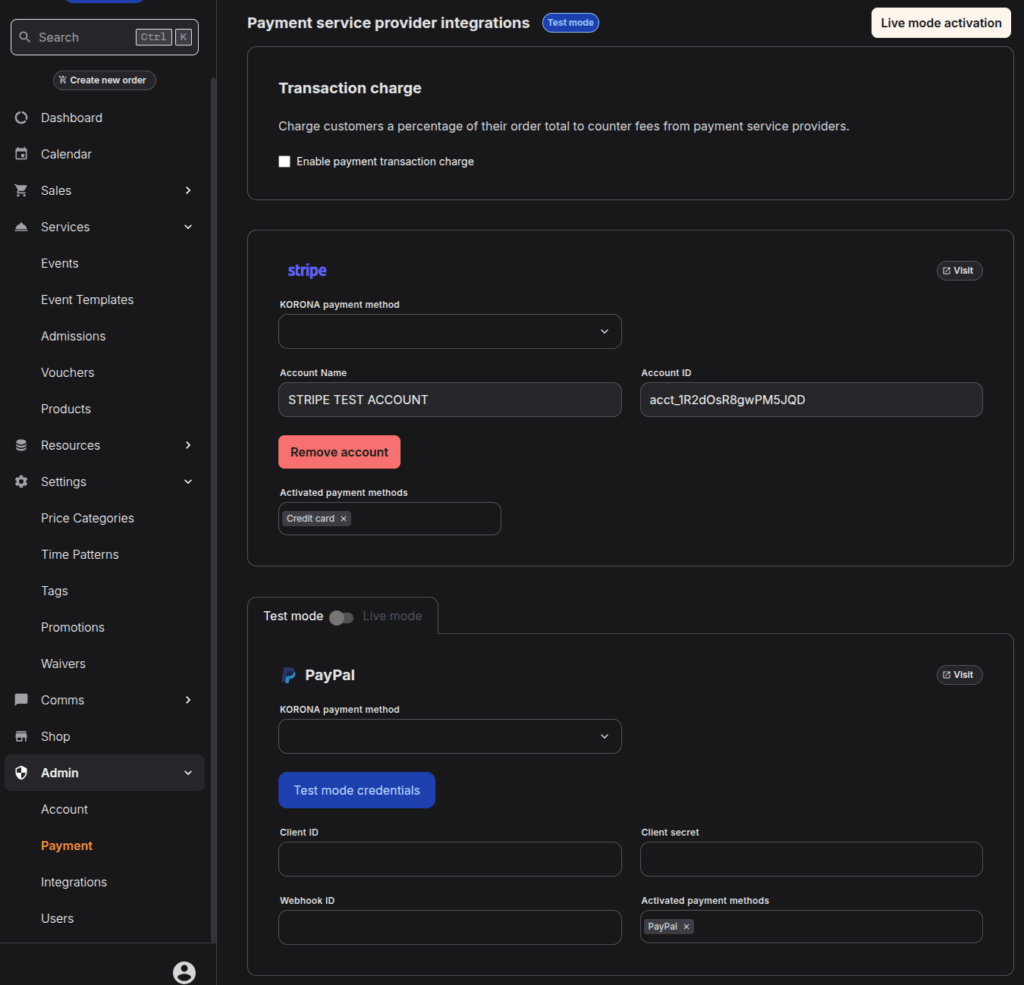Click Visit link for PayPal
The image size is (1024, 985).
click(x=959, y=675)
